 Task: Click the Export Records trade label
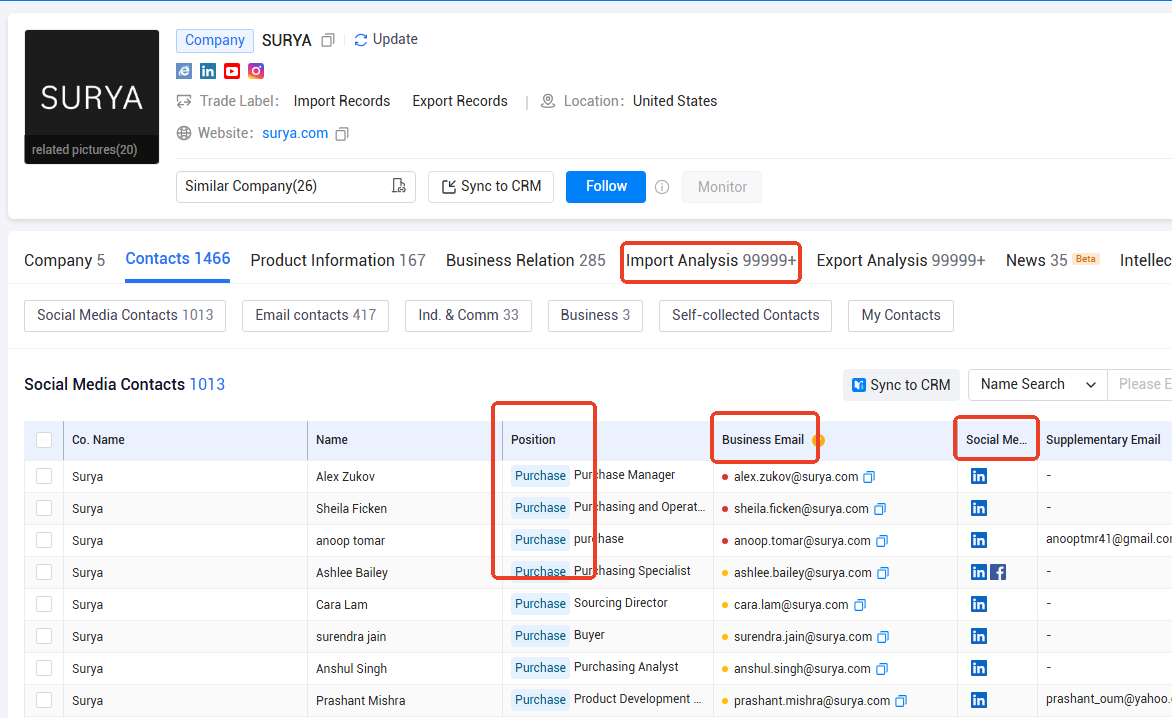pyautogui.click(x=460, y=101)
